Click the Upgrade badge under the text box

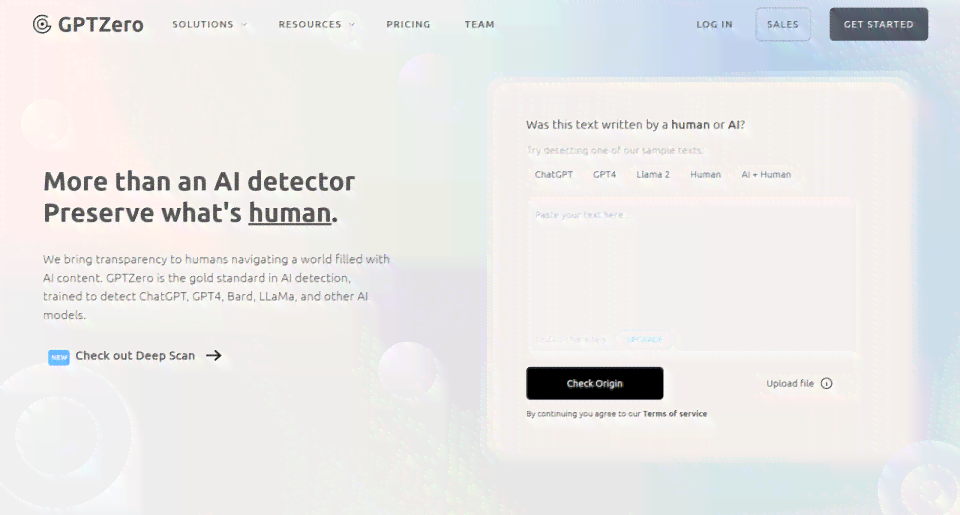644,339
